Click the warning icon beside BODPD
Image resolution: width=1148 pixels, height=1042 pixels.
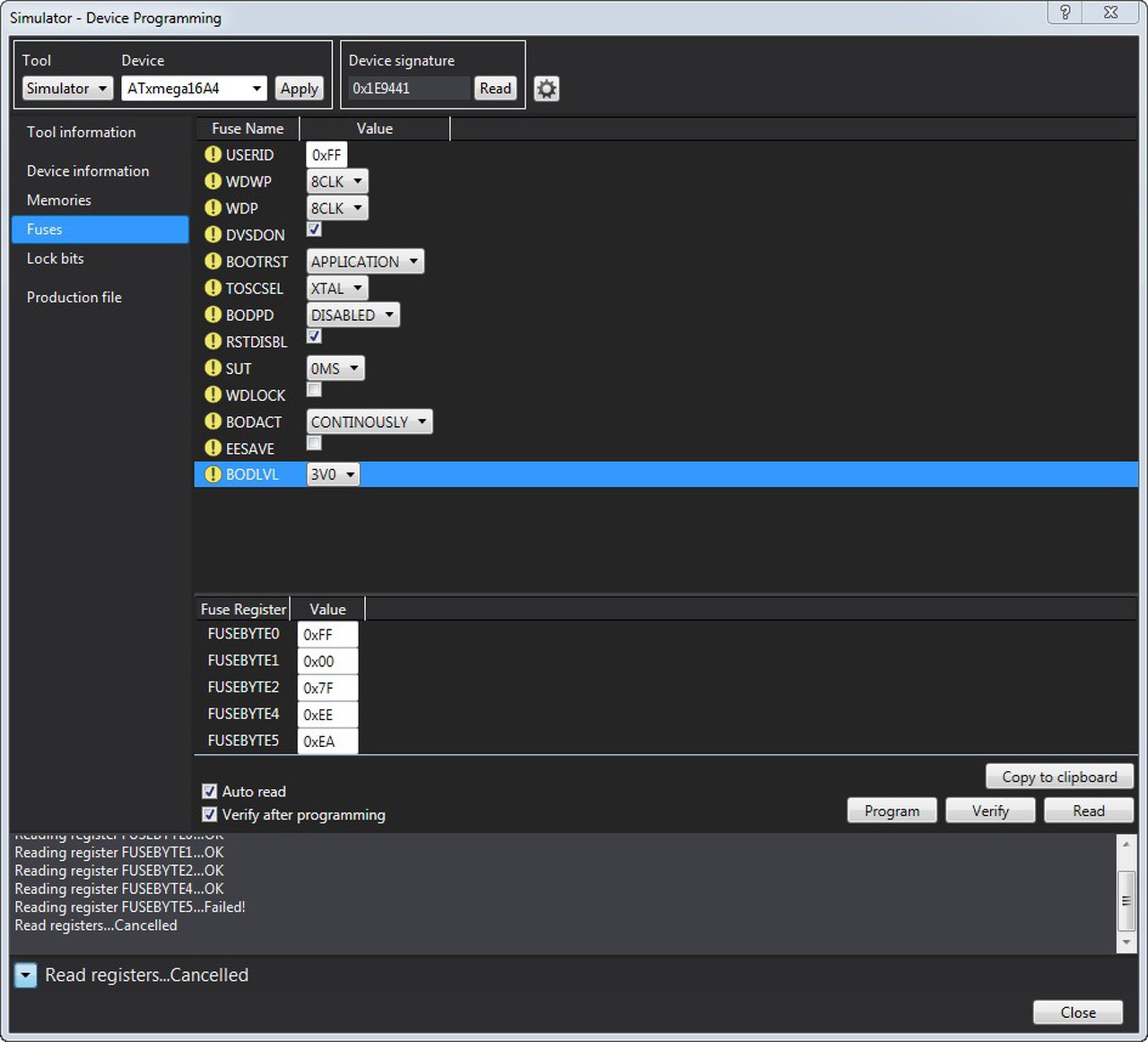(213, 315)
